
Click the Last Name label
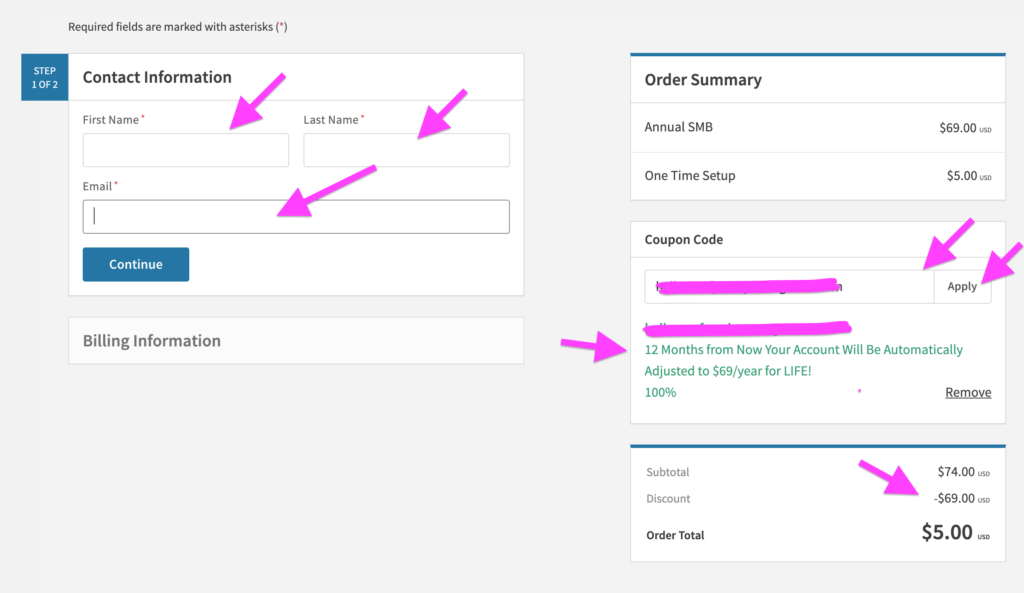coord(330,120)
